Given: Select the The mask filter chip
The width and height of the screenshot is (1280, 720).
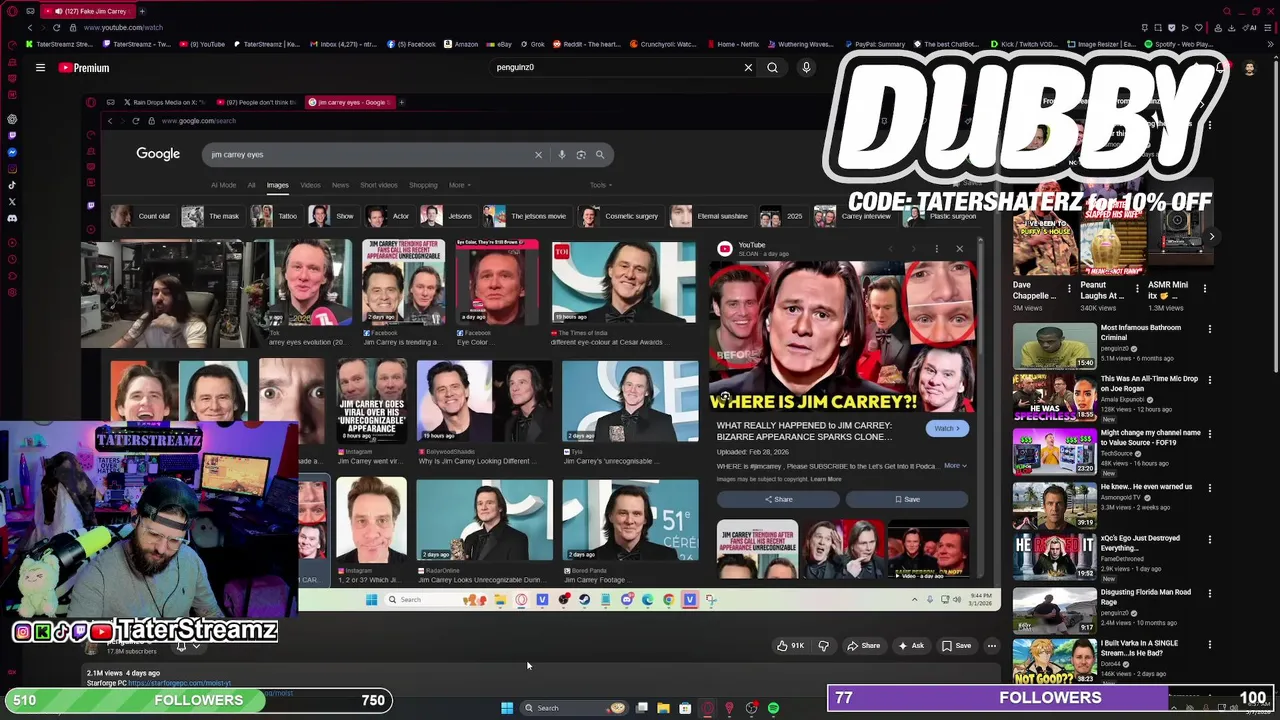Looking at the screenshot, I should pyautogui.click(x=211, y=216).
